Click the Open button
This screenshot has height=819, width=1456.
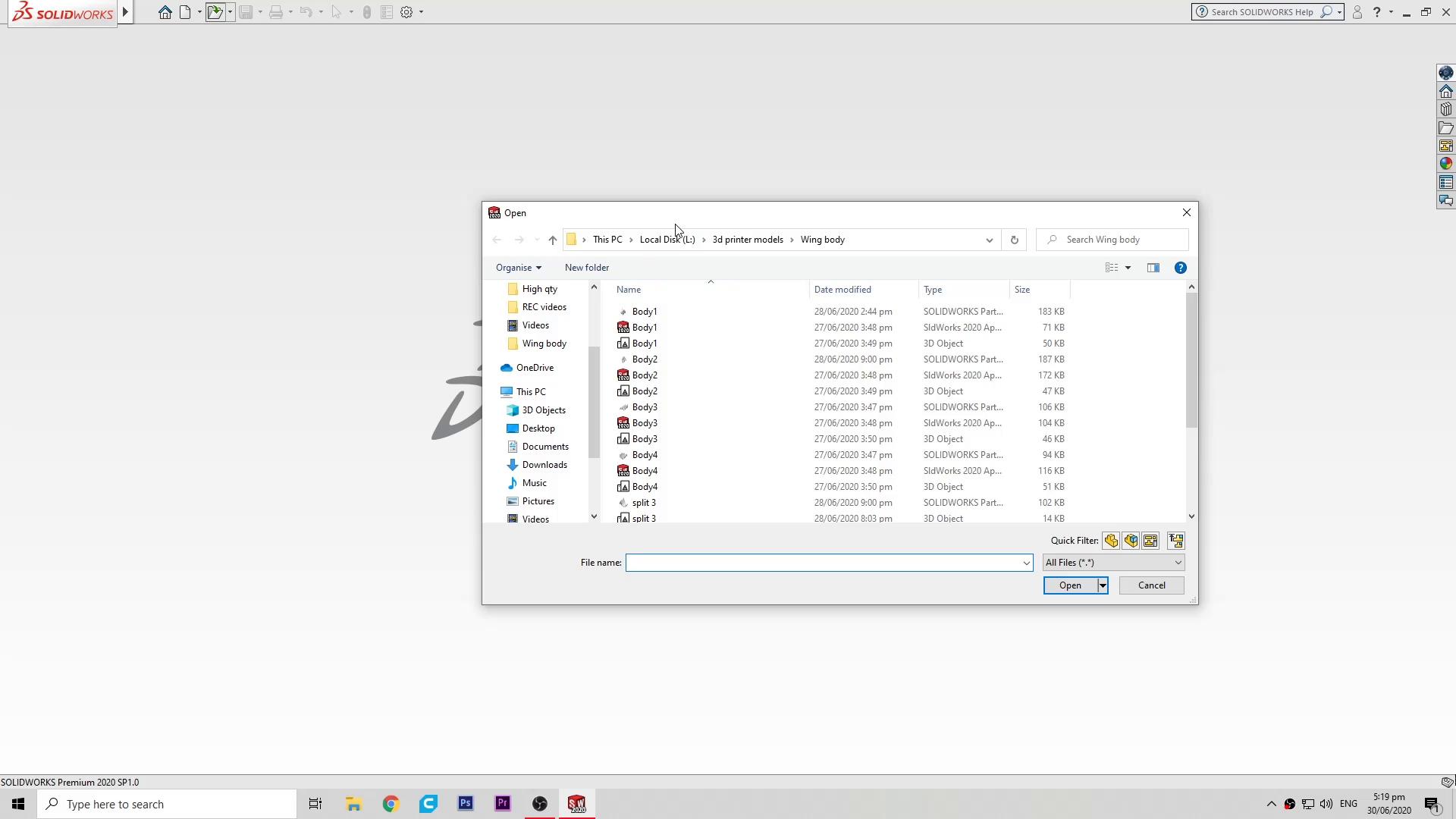1070,585
